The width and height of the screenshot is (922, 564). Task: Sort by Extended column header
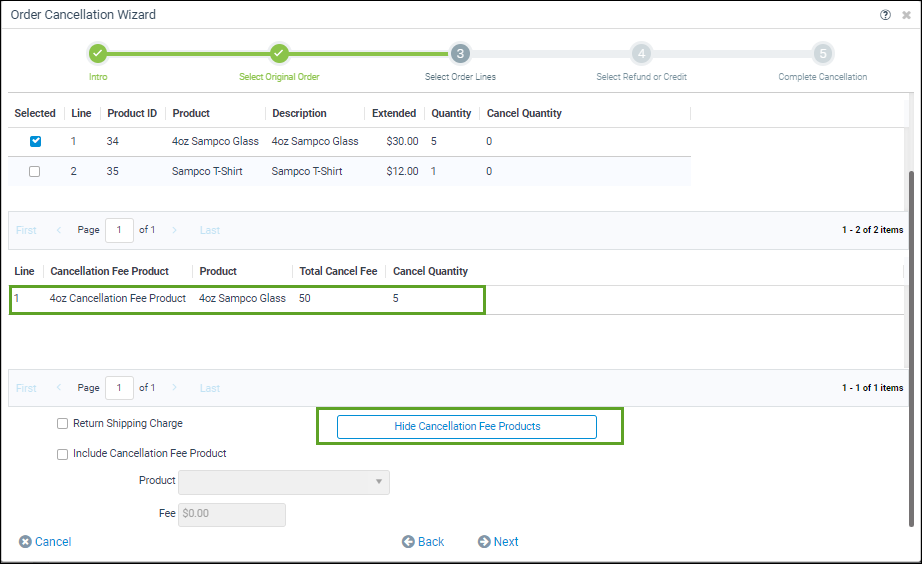394,113
